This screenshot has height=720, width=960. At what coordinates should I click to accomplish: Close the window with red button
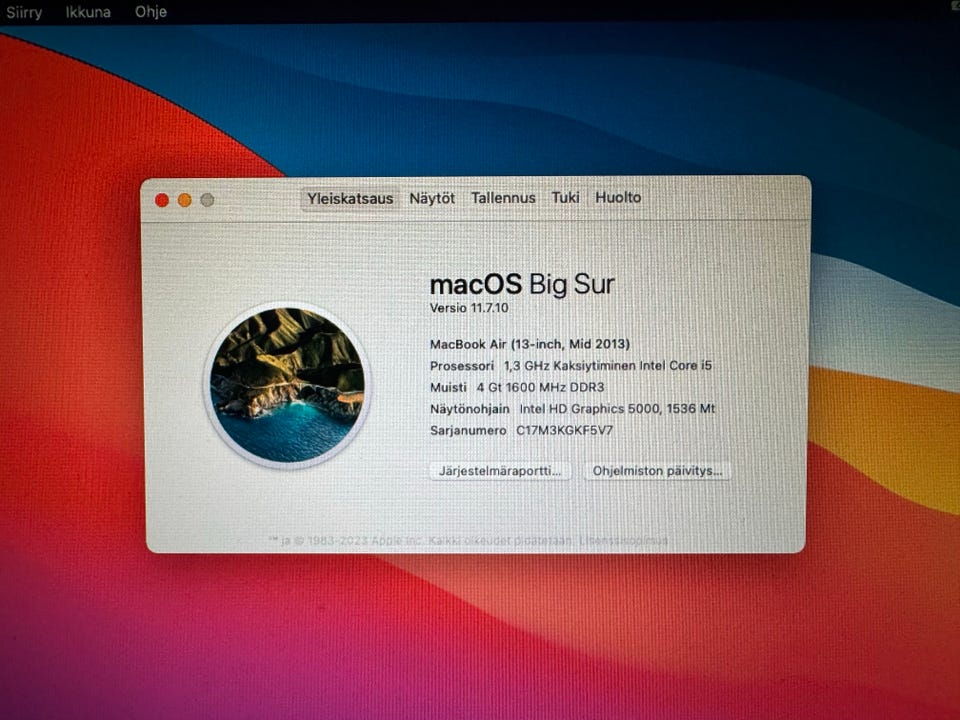pos(162,200)
